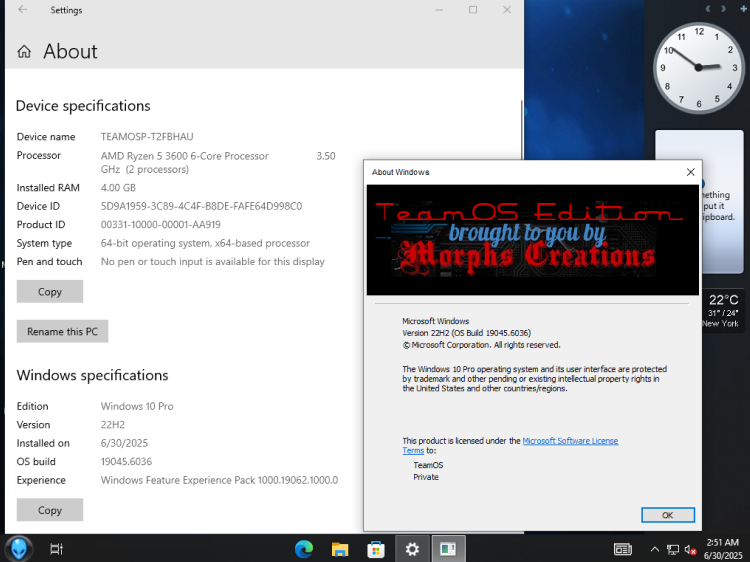Screen dimensions: 750x562
Task: Close the Settings window
Action: coord(507,10)
